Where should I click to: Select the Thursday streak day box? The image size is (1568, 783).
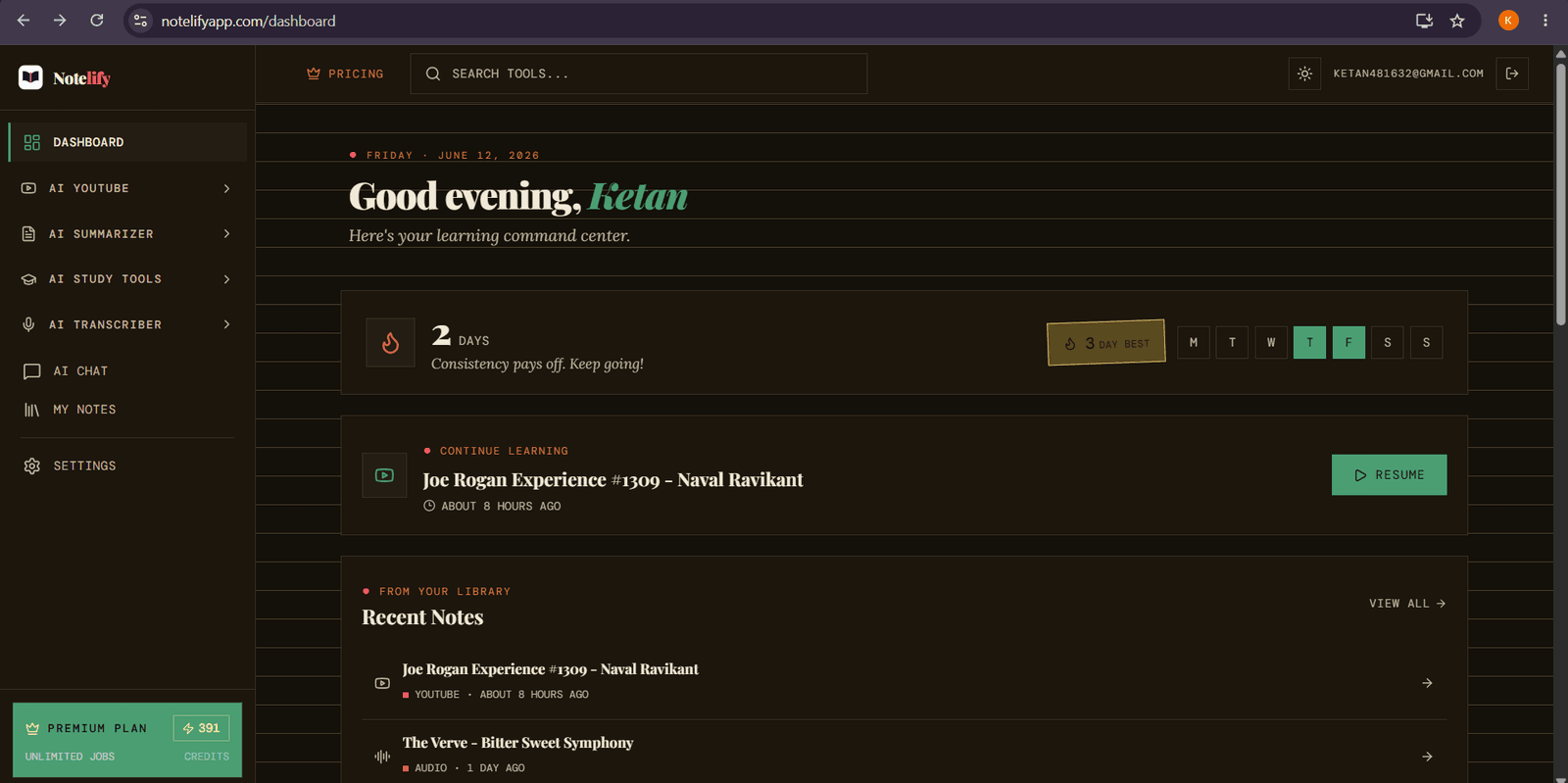click(x=1309, y=342)
